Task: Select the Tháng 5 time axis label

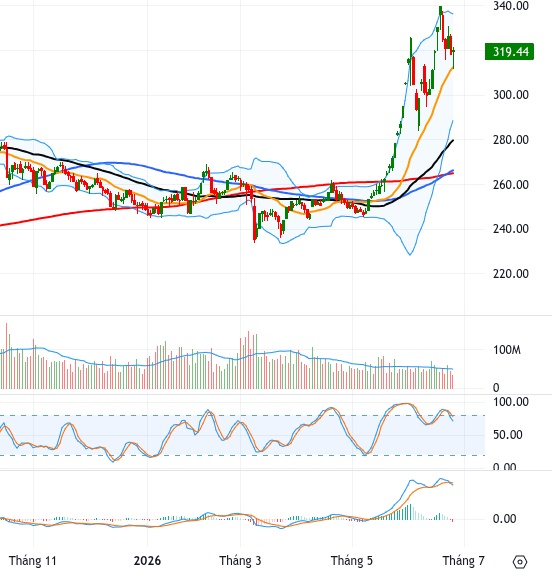Action: (x=352, y=560)
